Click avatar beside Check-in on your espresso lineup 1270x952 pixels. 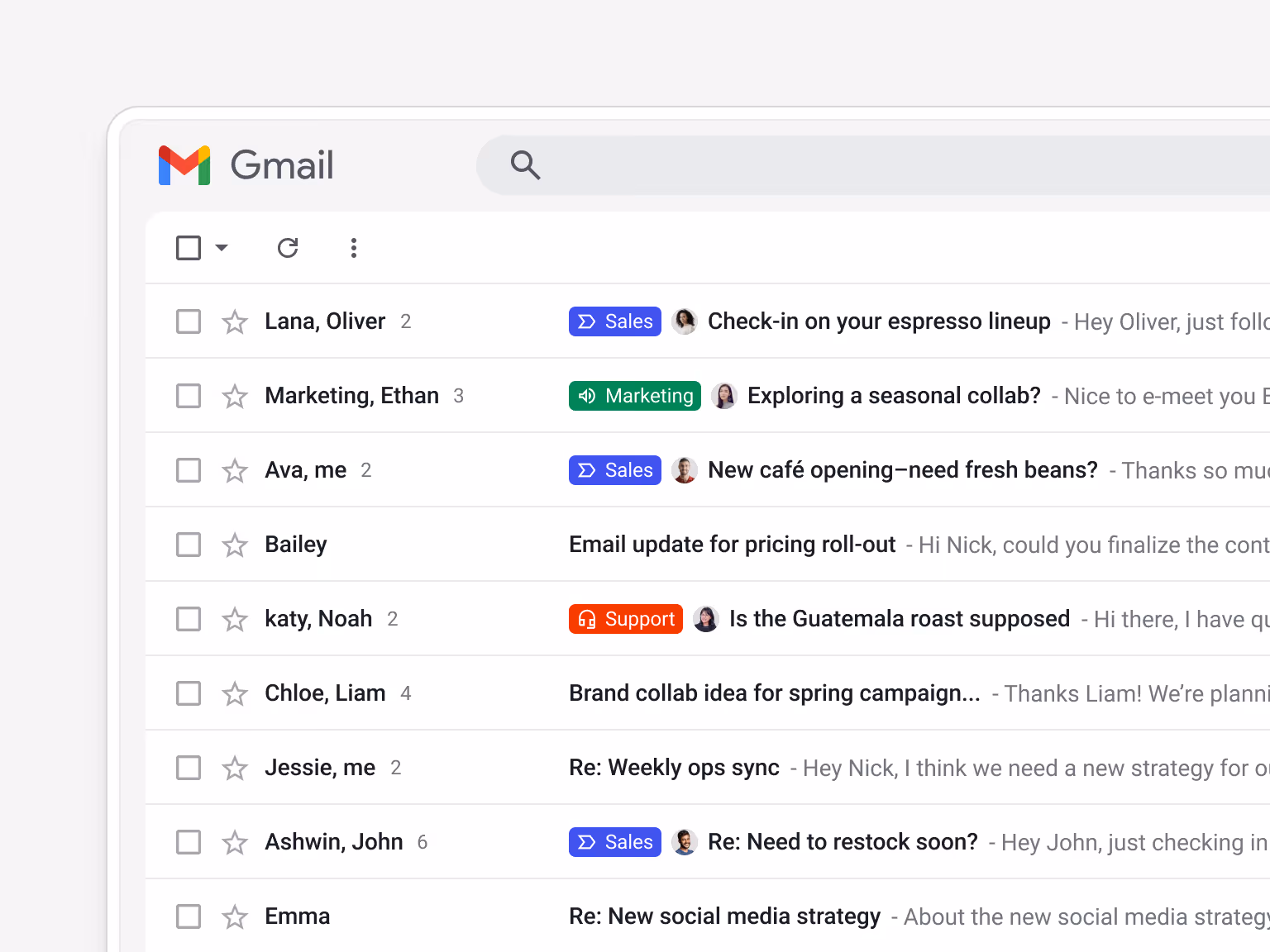click(685, 321)
